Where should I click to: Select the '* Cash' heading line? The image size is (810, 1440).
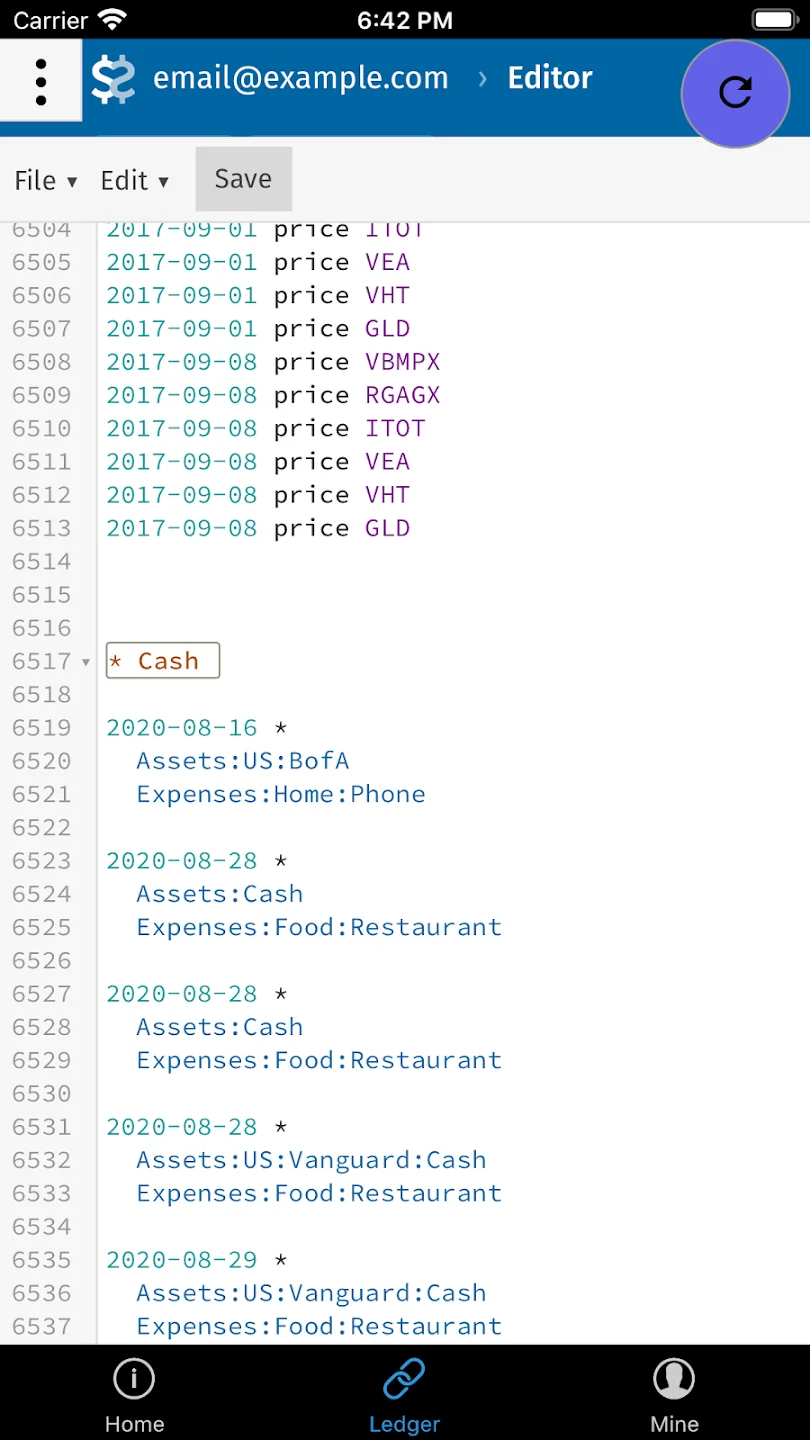(162, 661)
